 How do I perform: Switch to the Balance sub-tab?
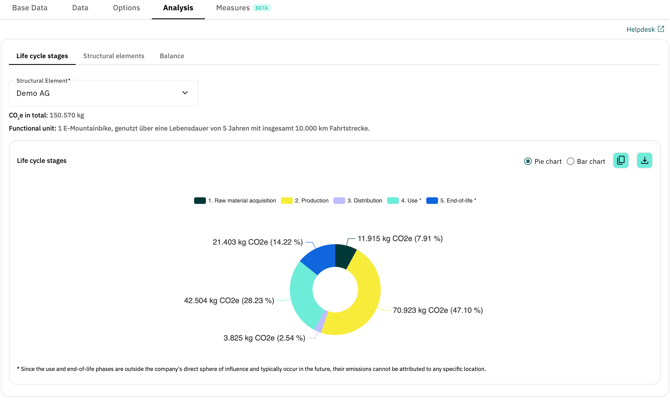pos(172,56)
